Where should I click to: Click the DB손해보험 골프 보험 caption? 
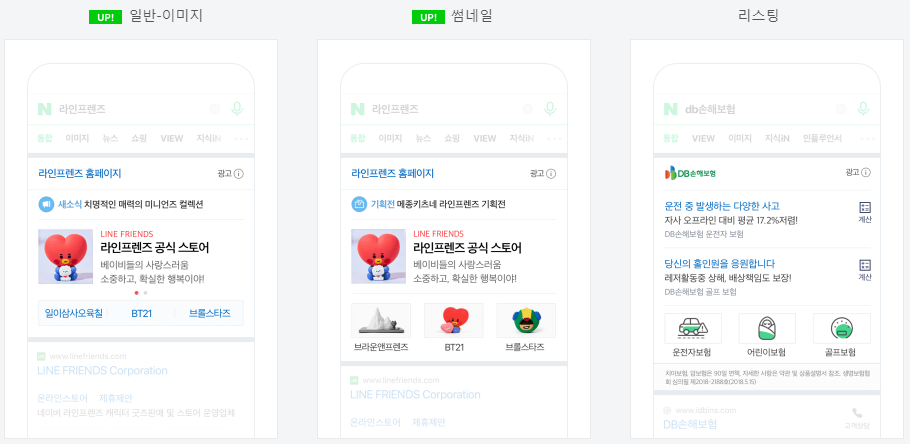[700, 292]
